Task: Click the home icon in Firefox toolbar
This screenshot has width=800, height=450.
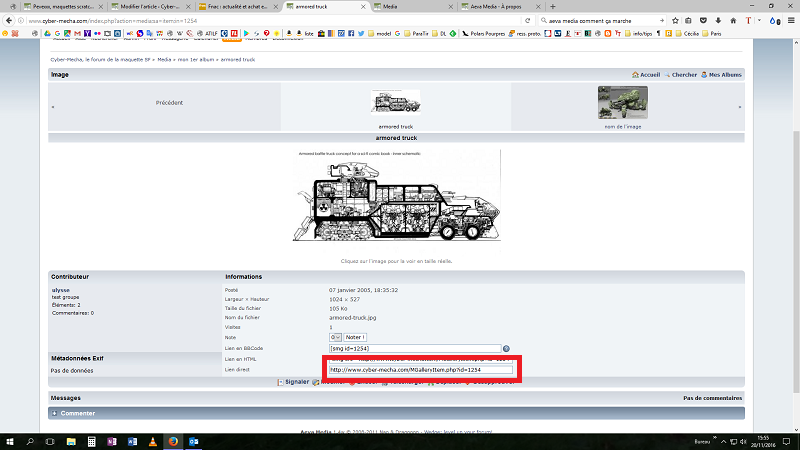Action: coord(733,20)
